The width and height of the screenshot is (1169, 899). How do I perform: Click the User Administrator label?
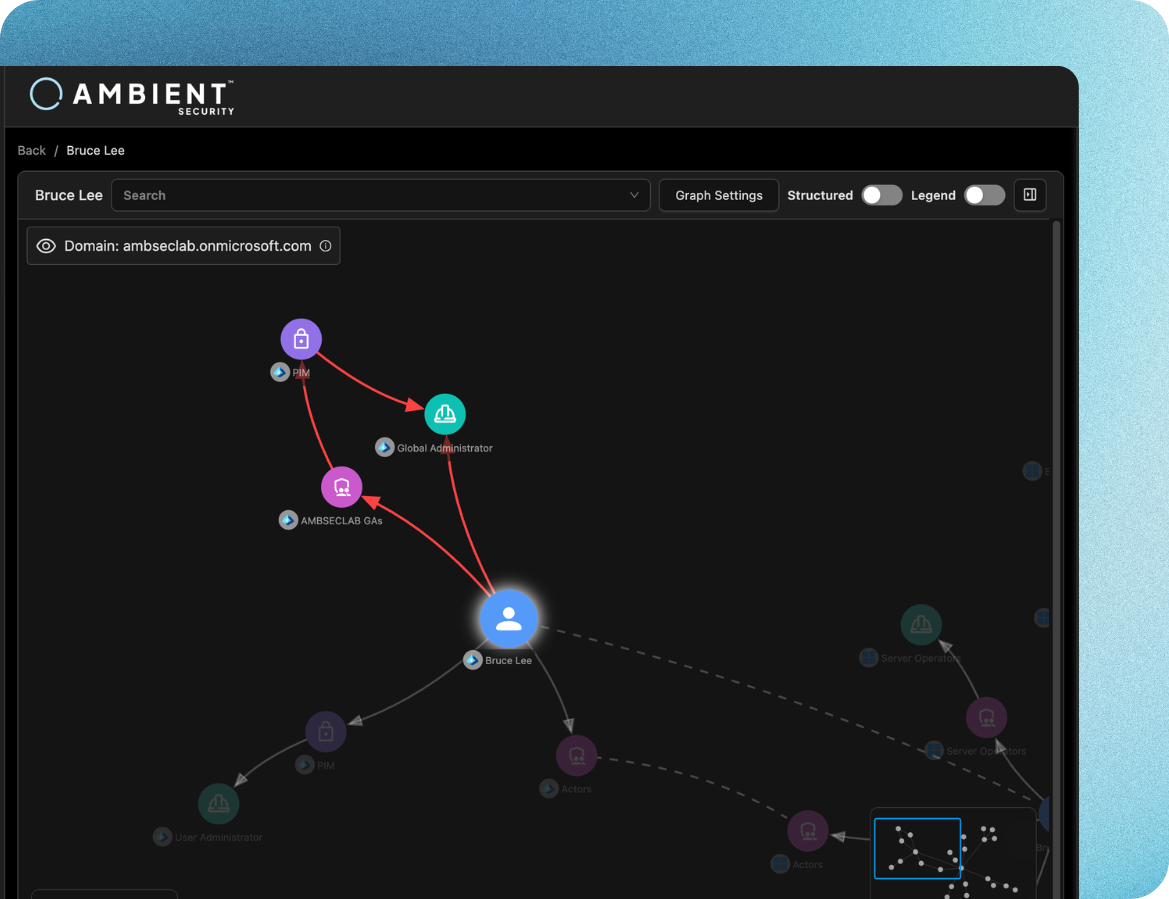(218, 837)
